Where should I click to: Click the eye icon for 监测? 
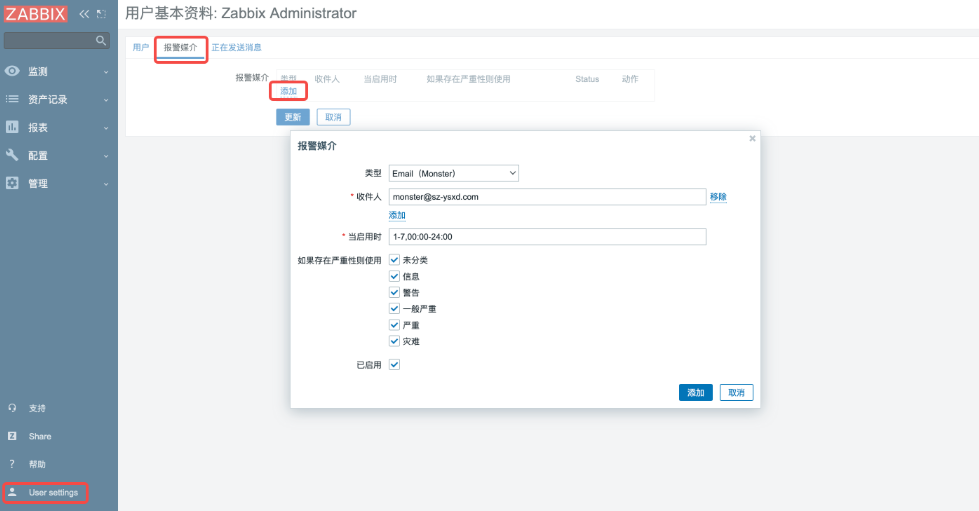pos(12,71)
